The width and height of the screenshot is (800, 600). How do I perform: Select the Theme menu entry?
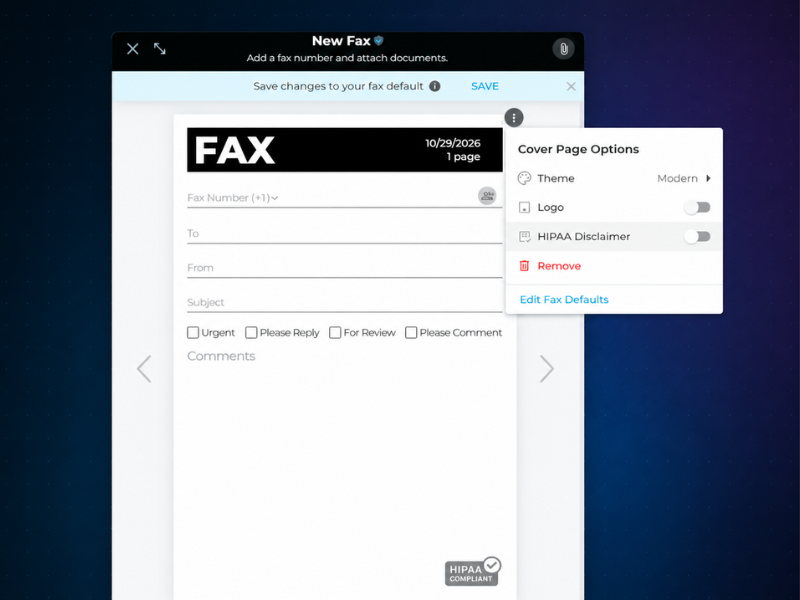coord(614,179)
